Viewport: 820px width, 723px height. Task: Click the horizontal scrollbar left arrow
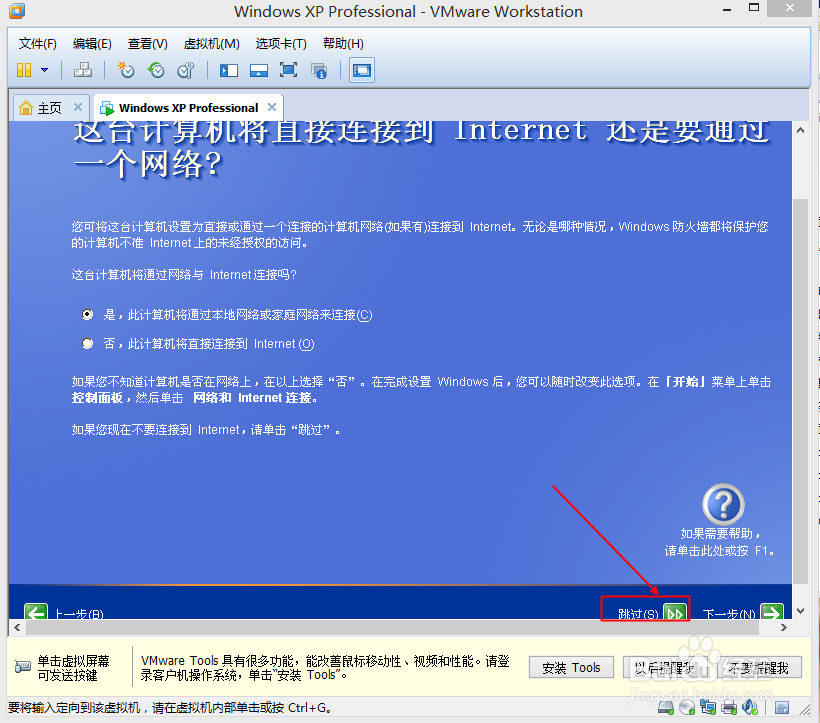tap(17, 627)
